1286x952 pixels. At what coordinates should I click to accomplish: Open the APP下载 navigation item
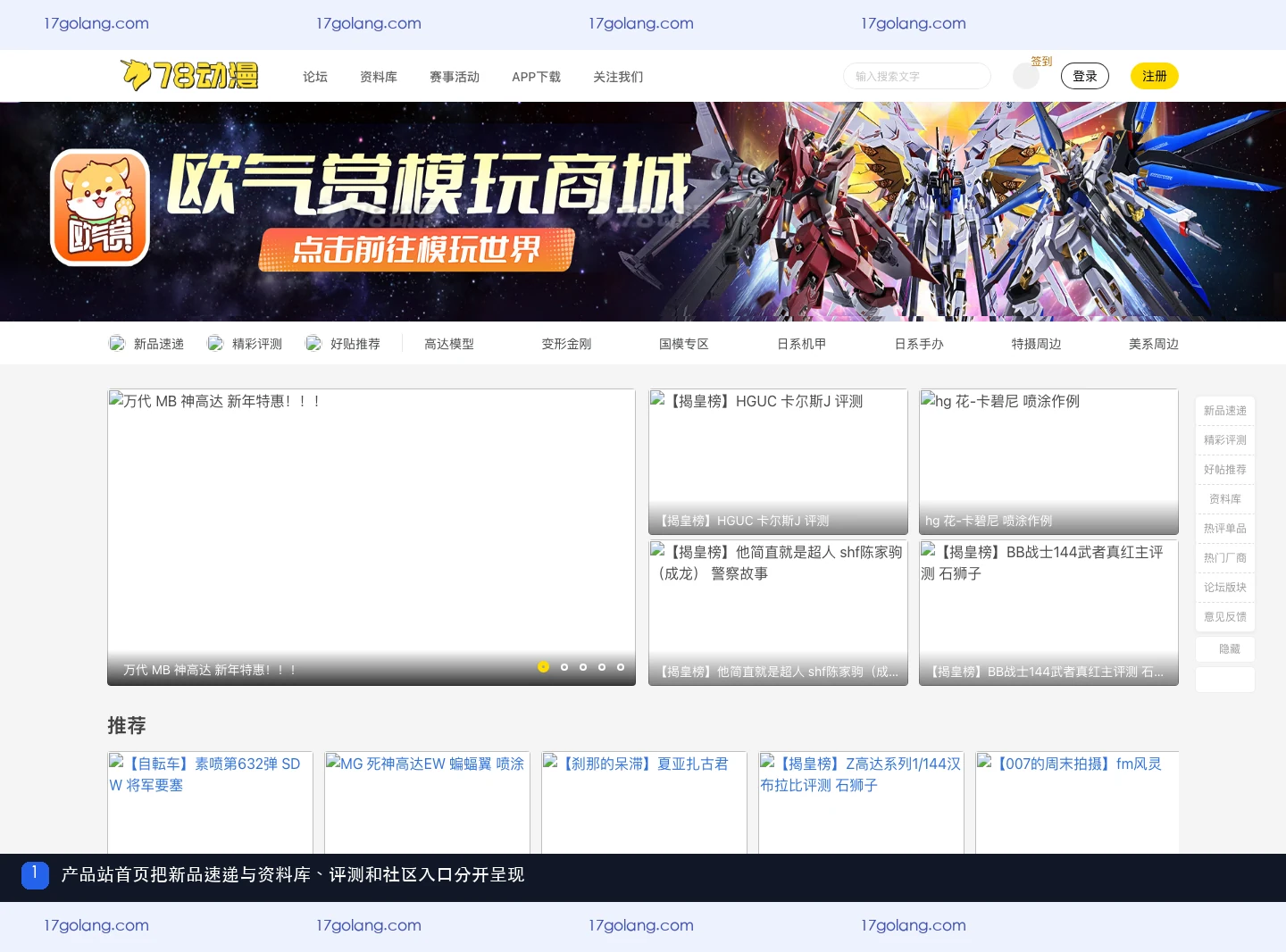pyautogui.click(x=536, y=77)
